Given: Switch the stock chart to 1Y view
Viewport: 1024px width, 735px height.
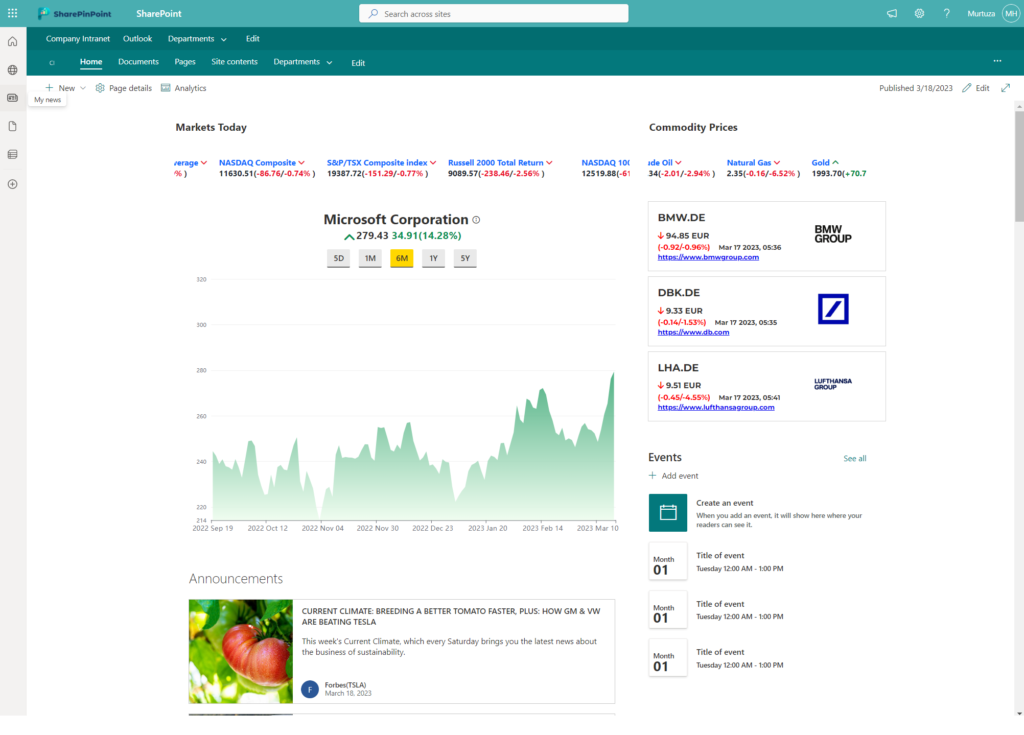Looking at the screenshot, I should tap(433, 257).
